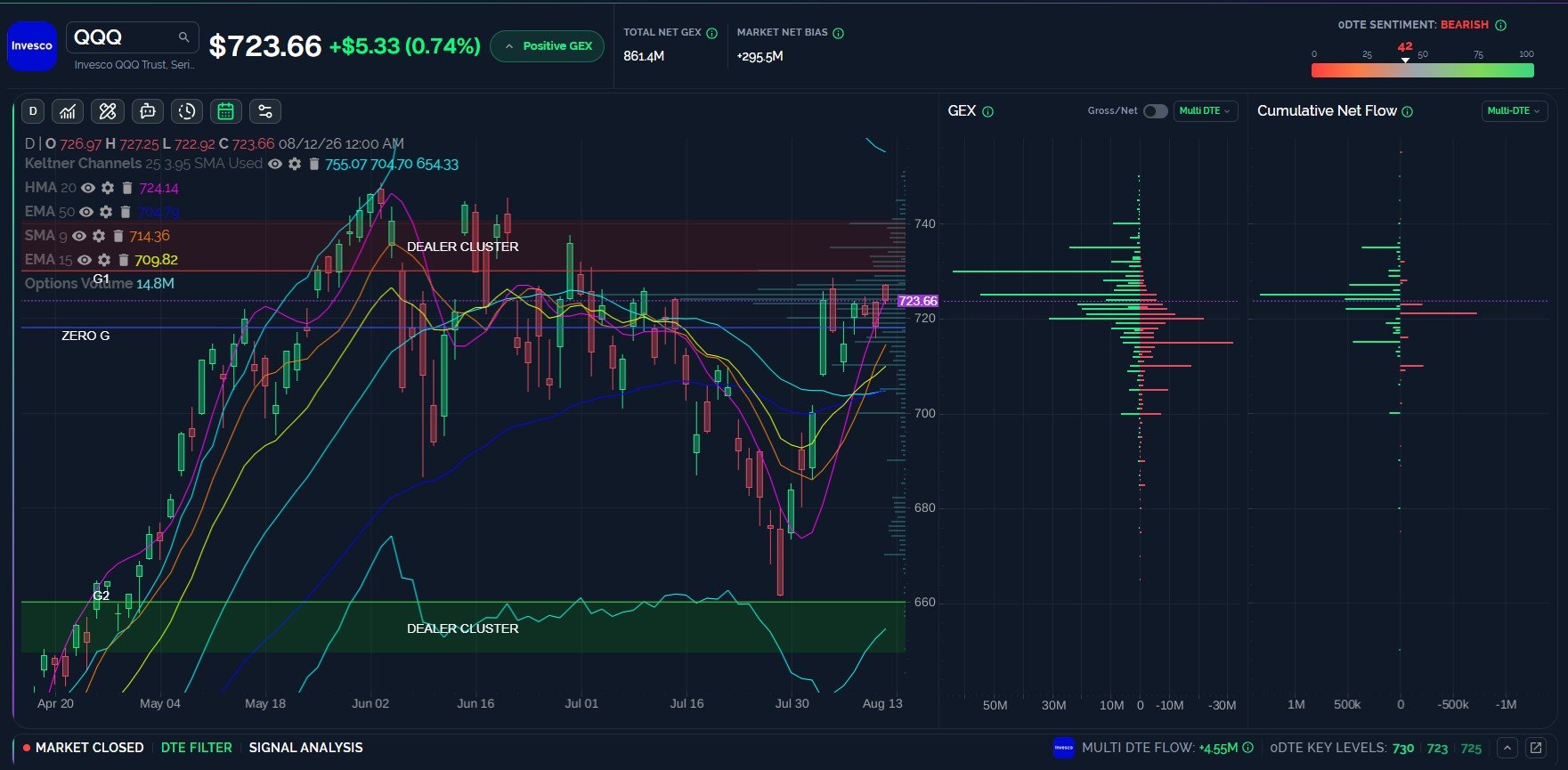Show info for Total Net GEX
The image size is (1568, 770).
pos(712,33)
